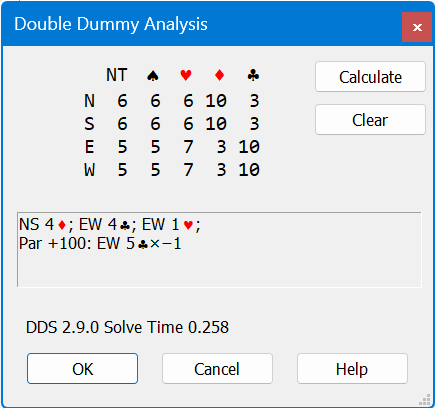Click the resize grip in the dialog corner
435x408 pixels.
[425, 399]
